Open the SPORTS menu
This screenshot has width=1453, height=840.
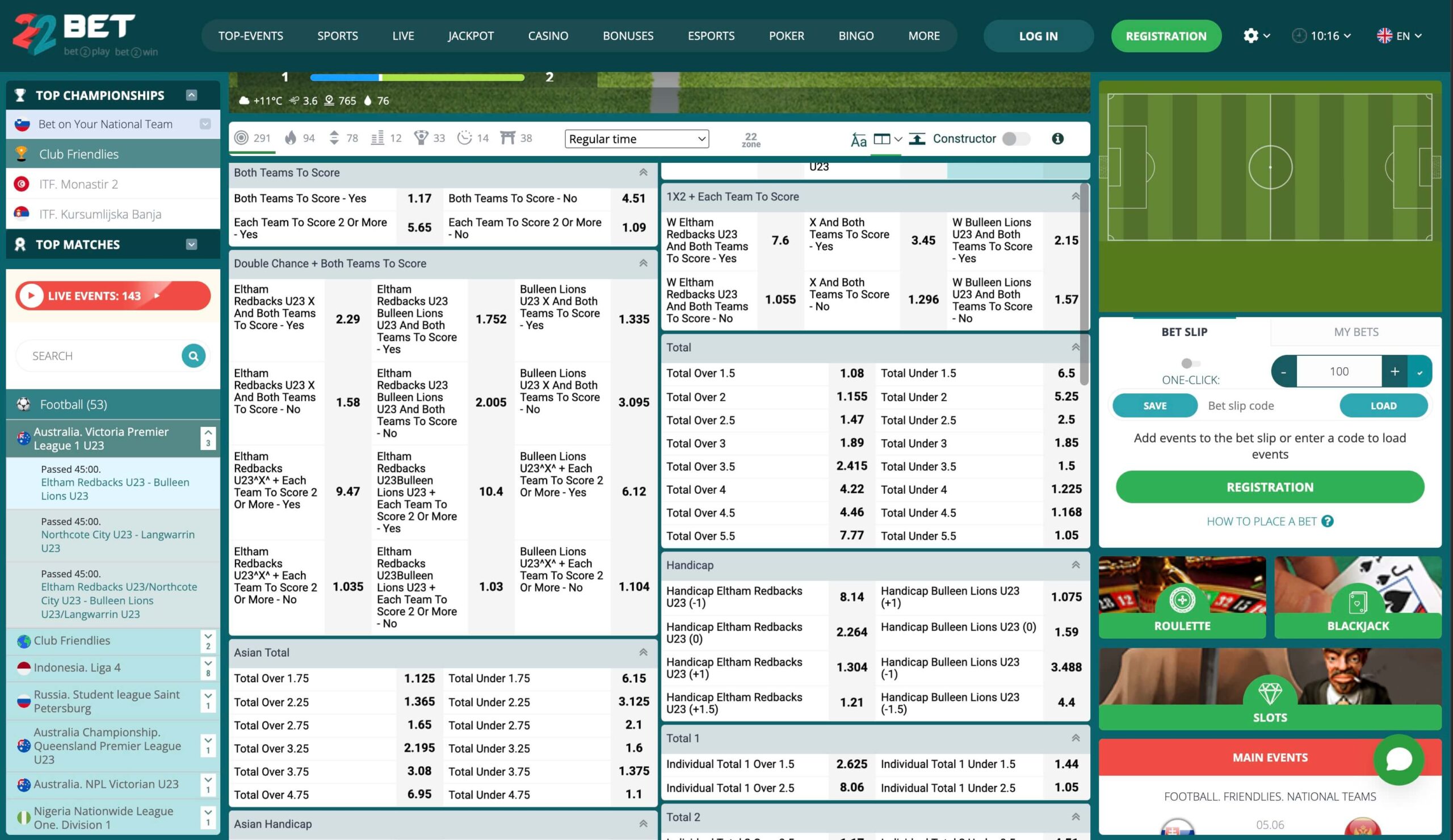pyautogui.click(x=337, y=36)
